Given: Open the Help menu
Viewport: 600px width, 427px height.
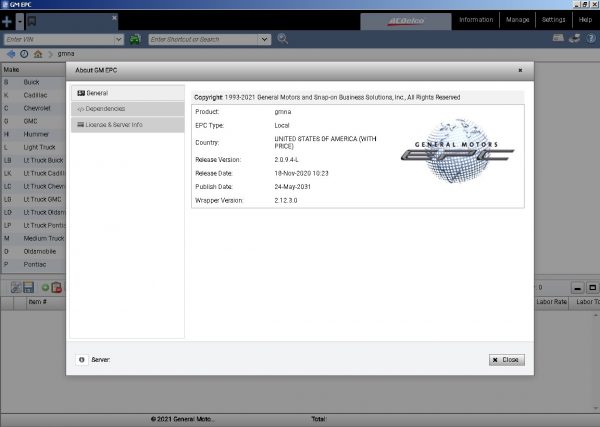Looking at the screenshot, I should click(x=585, y=20).
